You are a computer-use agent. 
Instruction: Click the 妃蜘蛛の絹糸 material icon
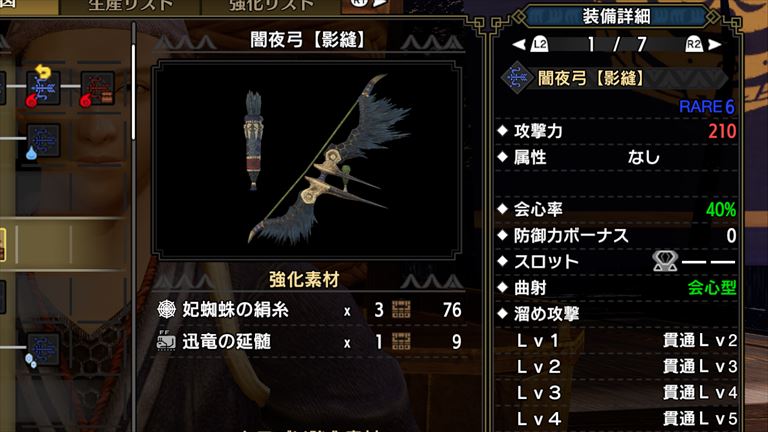pyautogui.click(x=166, y=310)
